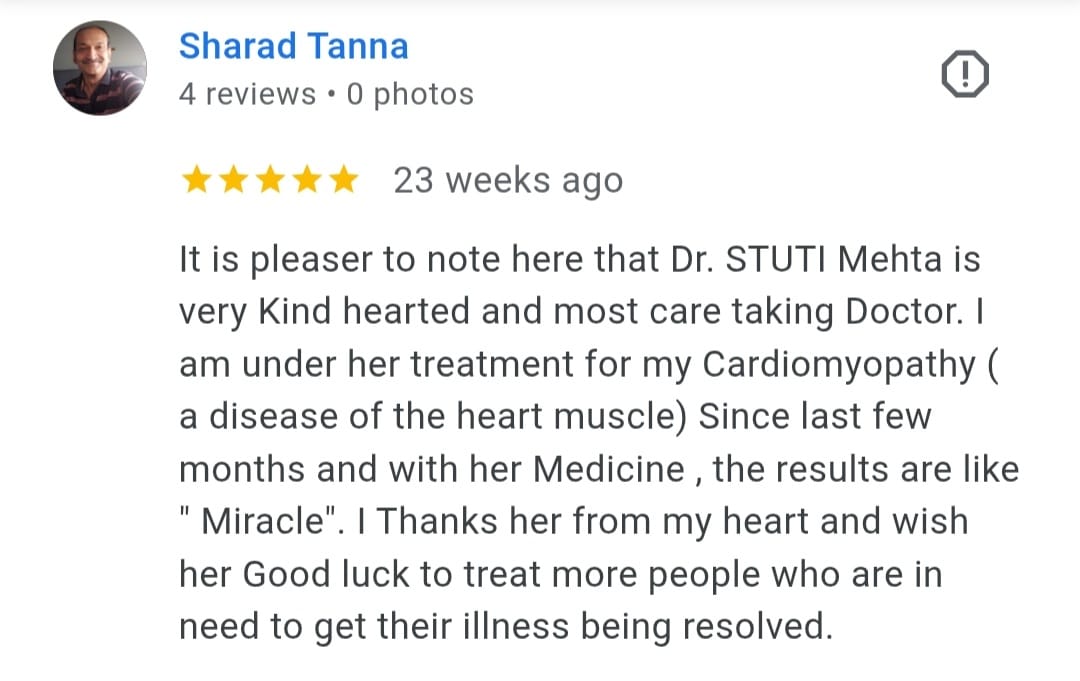1080x681 pixels.
Task: Click the second yellow rating star
Action: (x=233, y=180)
